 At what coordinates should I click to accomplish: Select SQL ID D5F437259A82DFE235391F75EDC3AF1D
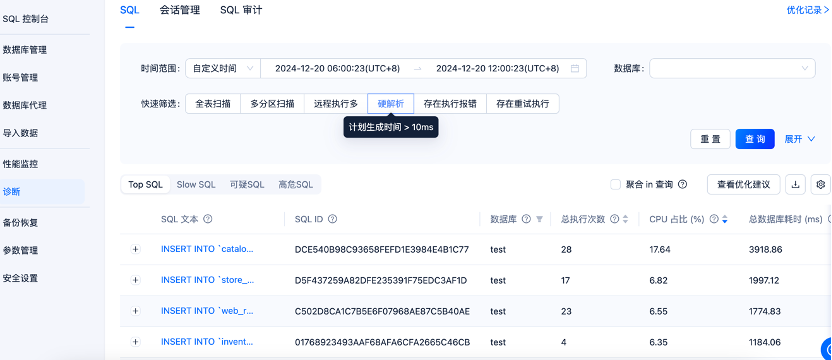click(x=381, y=280)
